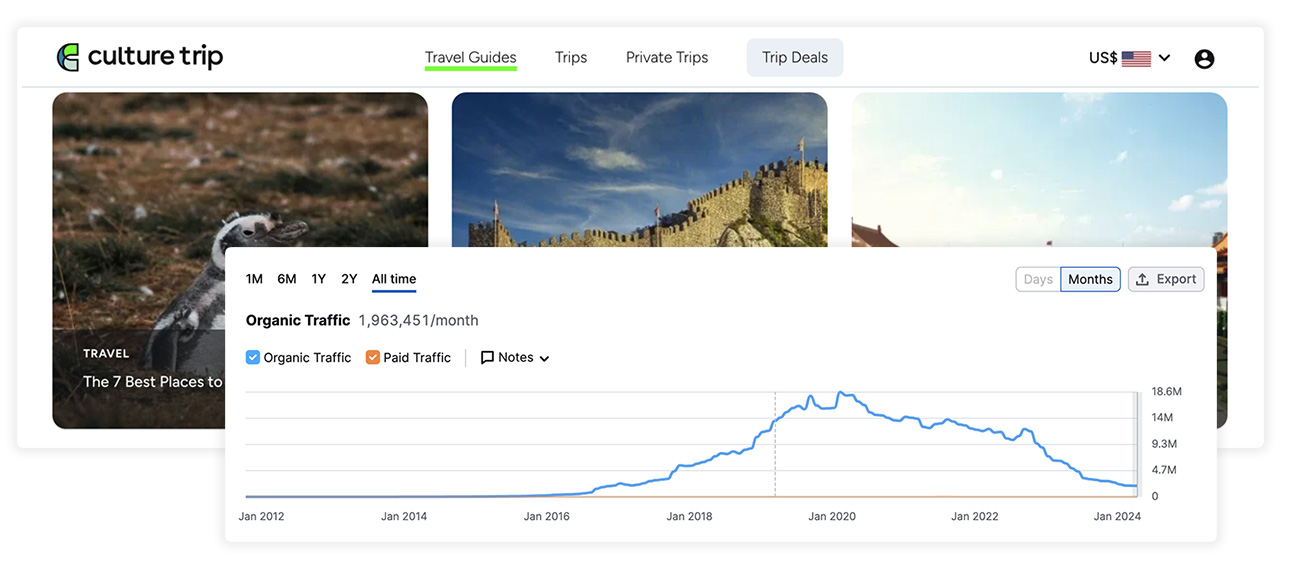Uncheck the Organic Traffic checkbox
This screenshot has width=1300, height=571.
click(x=253, y=357)
